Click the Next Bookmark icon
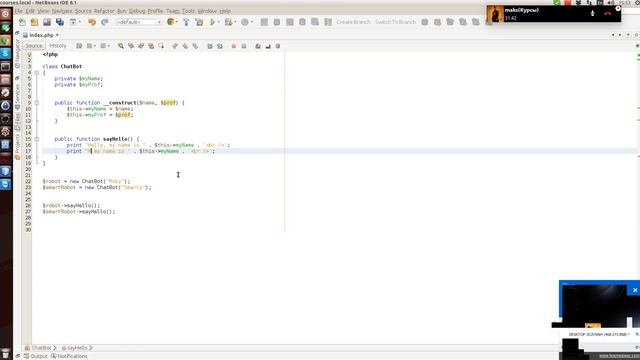 pos(185,46)
